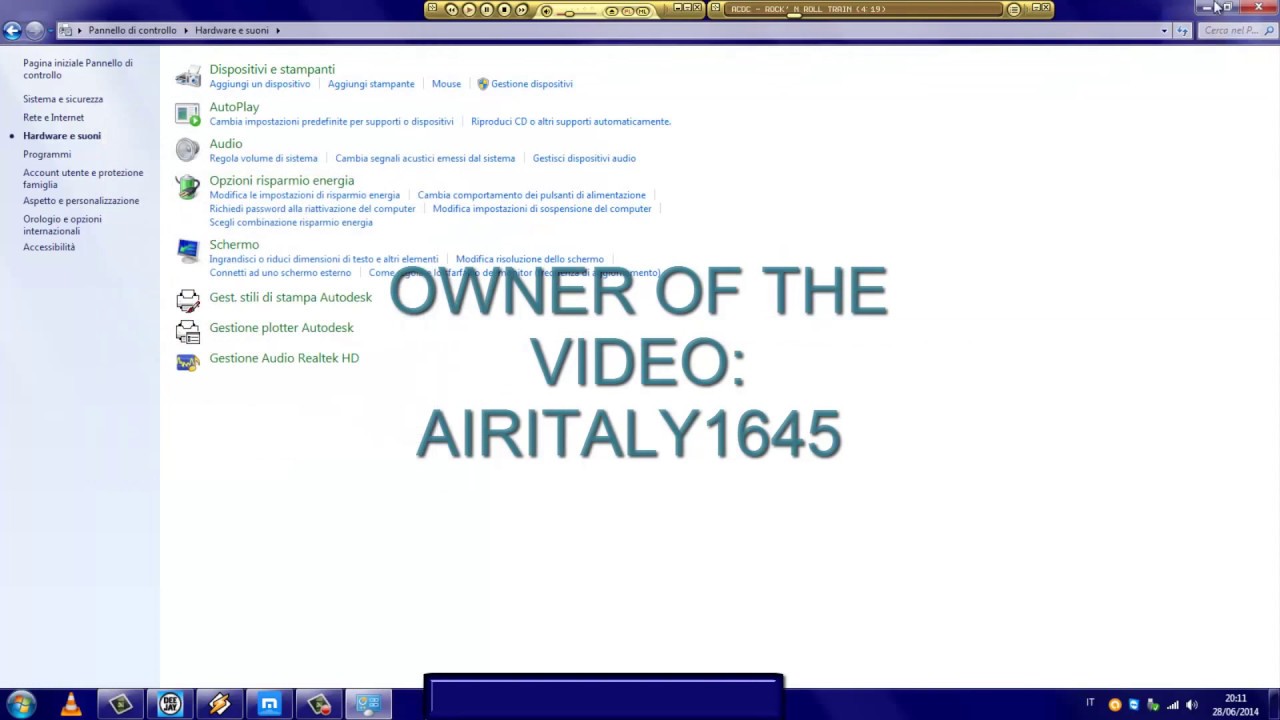Viewport: 1280px width, 720px height.
Task: Click the Schermo monitor icon
Action: pos(188,251)
